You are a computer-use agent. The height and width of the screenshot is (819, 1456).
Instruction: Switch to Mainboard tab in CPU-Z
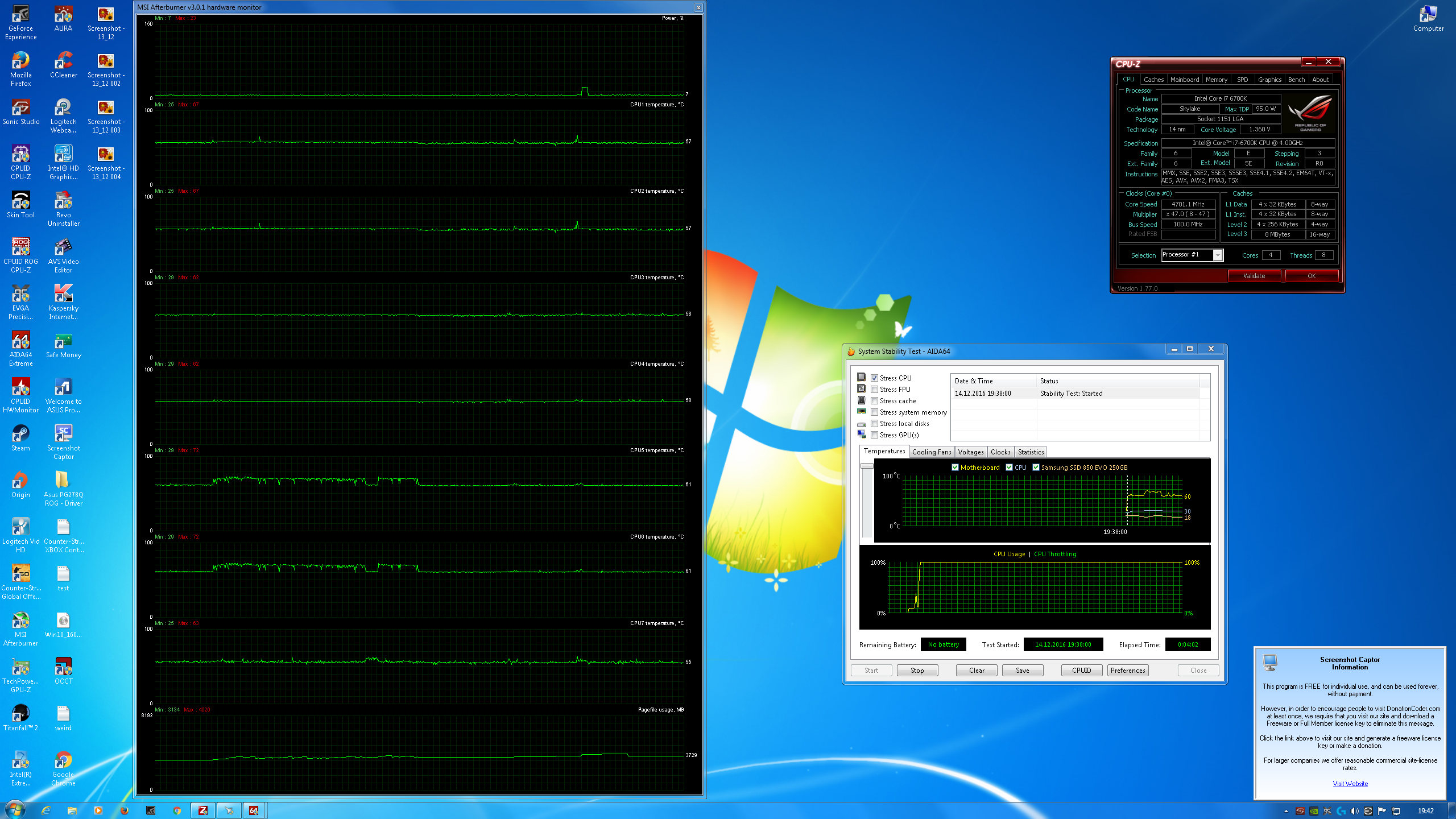click(x=1185, y=80)
